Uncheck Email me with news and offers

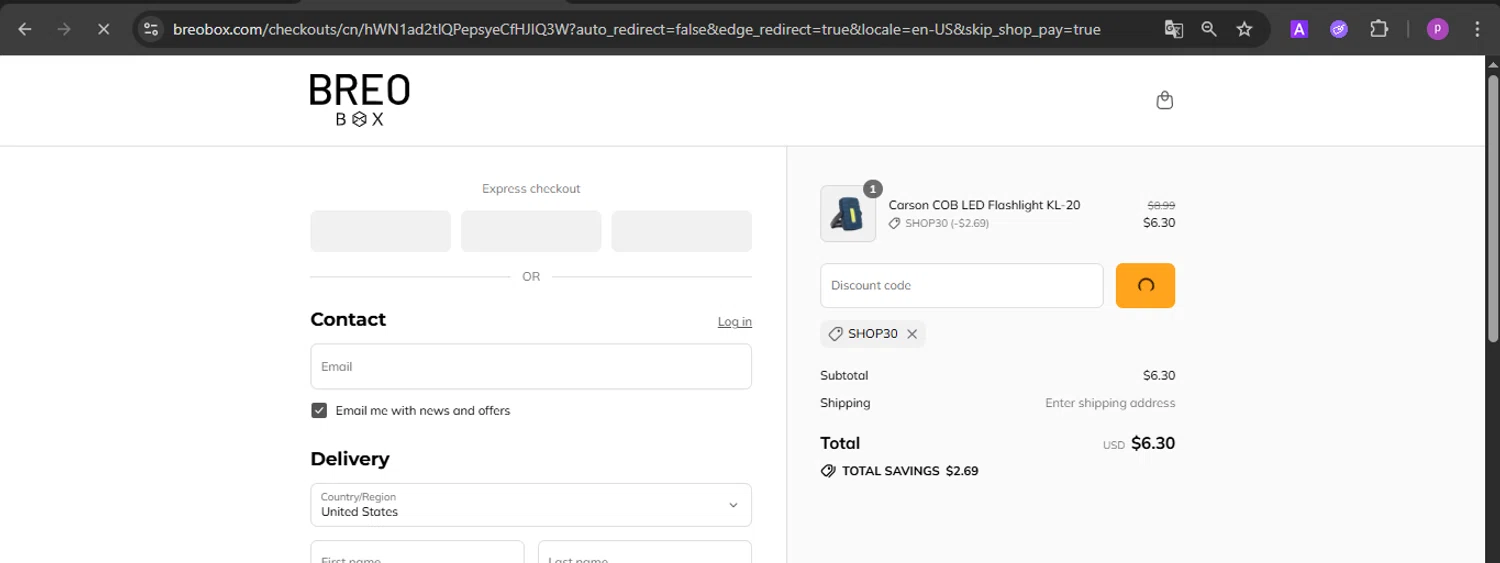319,410
